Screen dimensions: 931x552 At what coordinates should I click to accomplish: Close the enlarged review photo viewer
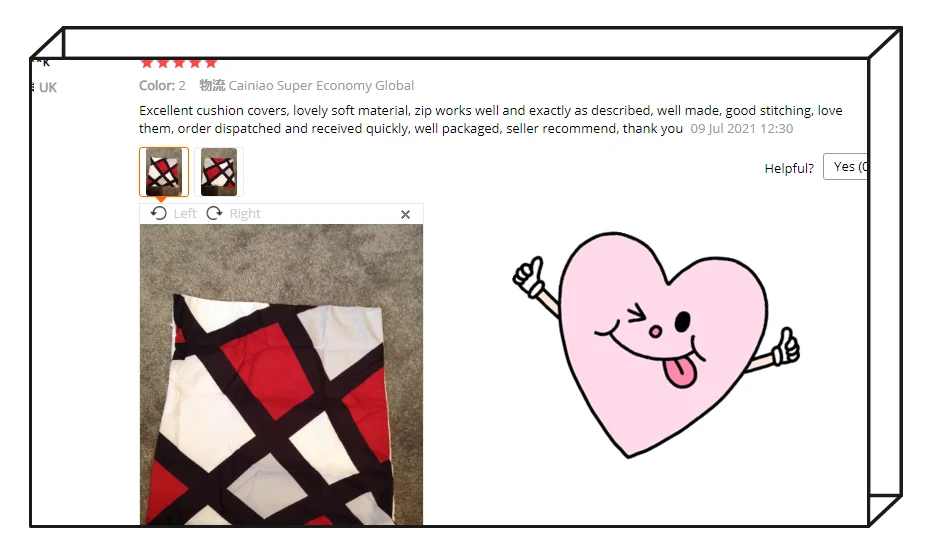tap(406, 214)
